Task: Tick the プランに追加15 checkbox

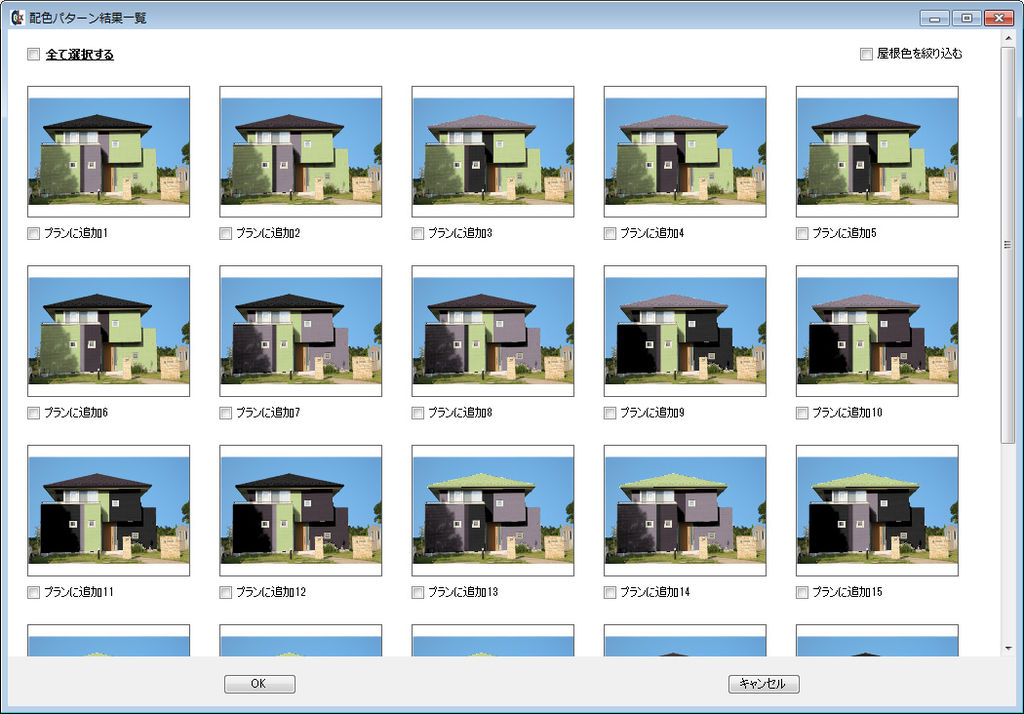Action: click(802, 592)
